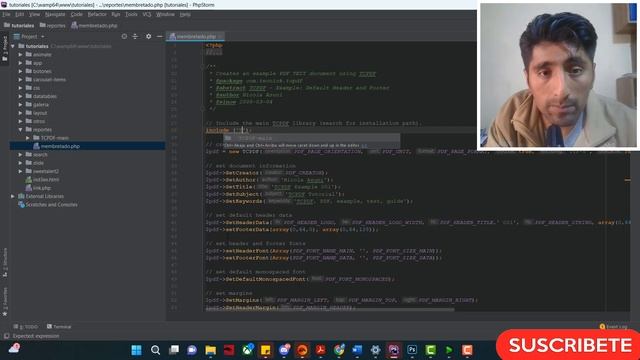Click the Scroll from Source target icon

click(x=124, y=36)
